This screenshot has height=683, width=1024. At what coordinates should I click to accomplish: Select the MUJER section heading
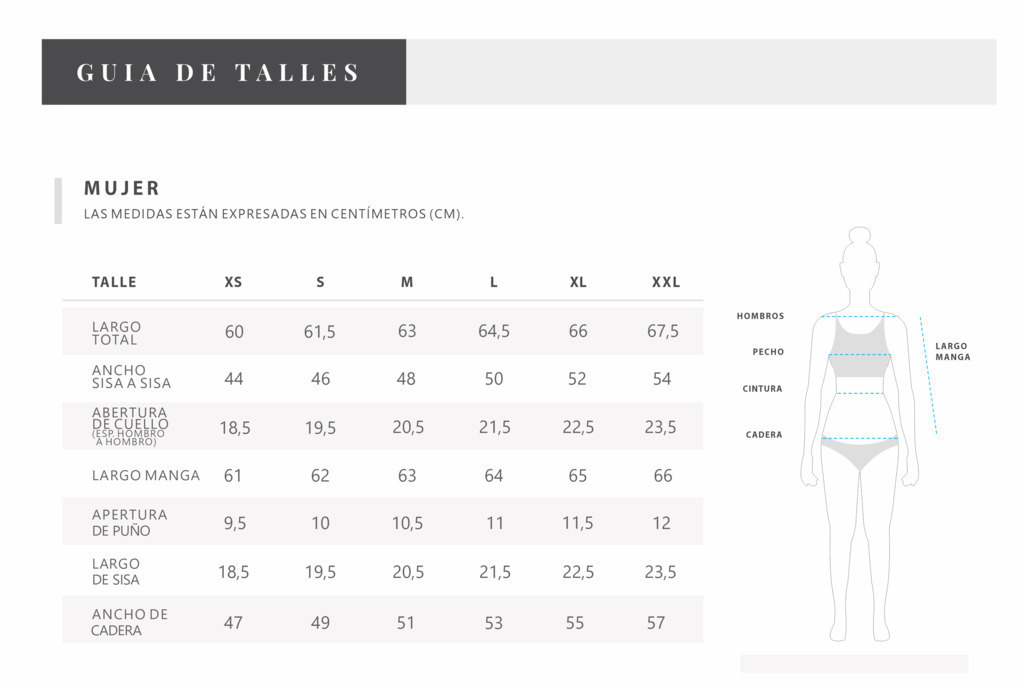[122, 189]
